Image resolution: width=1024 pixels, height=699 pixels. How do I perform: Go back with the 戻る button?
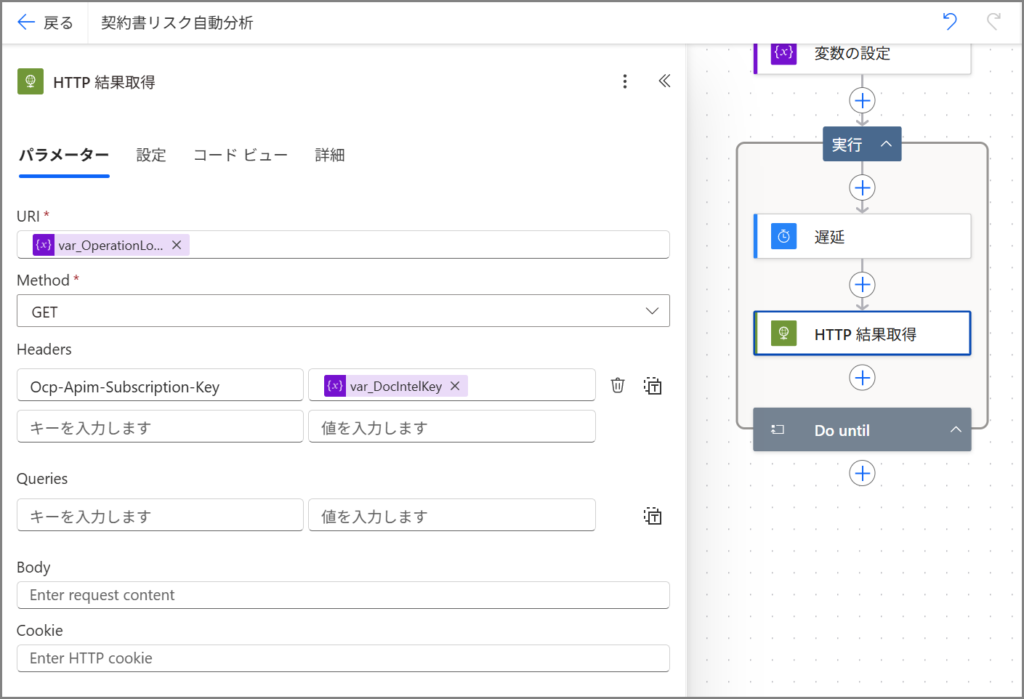45,22
